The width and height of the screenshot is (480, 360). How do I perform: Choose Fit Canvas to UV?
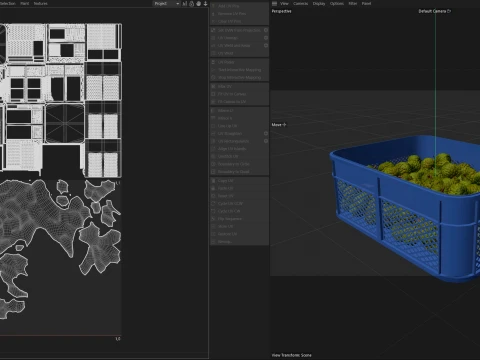239,102
